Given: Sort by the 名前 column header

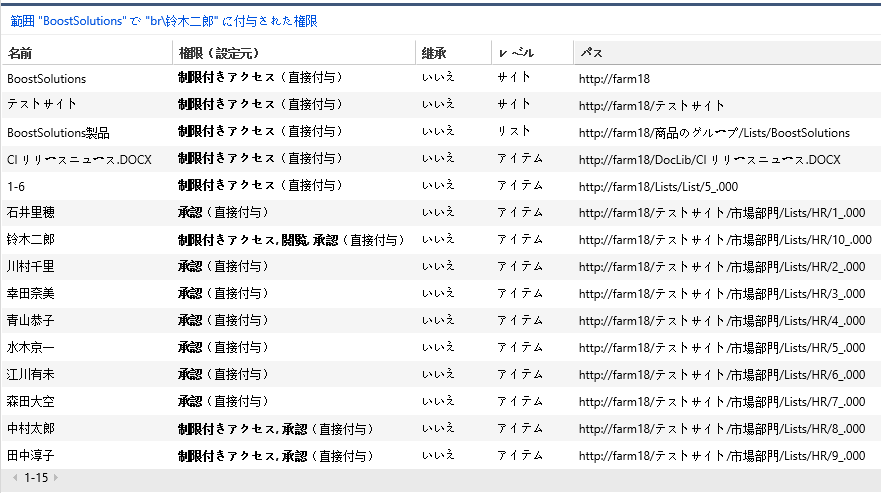Looking at the screenshot, I should point(20,53).
